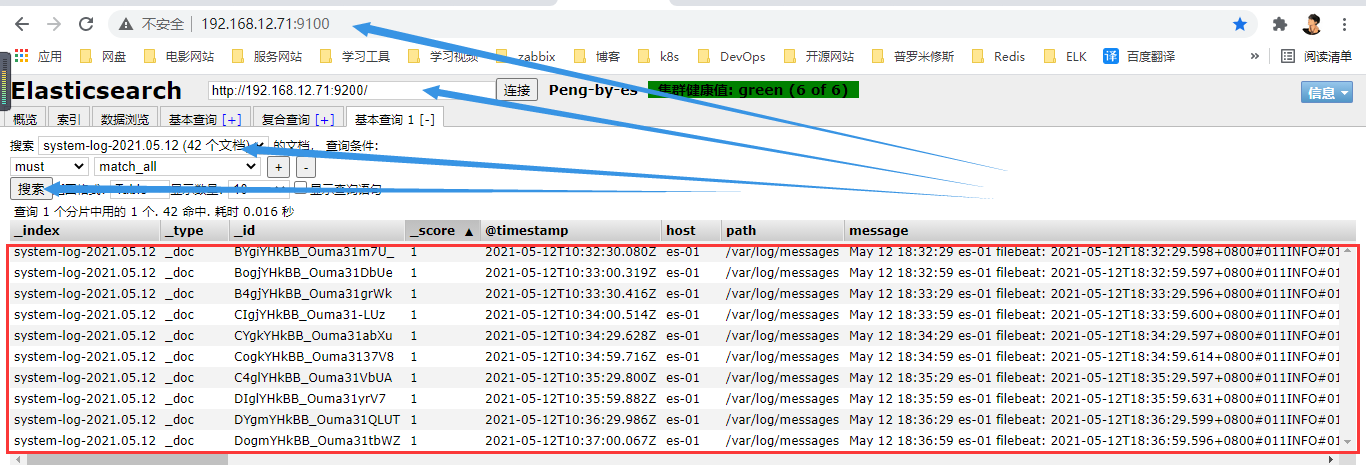Click the _index column header
Screen dimensions: 1366x465
pyautogui.click(x=83, y=231)
